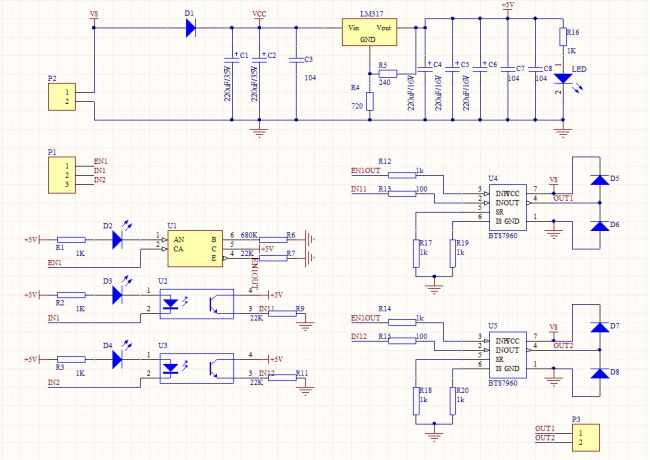Click the D5 diode symbol
This screenshot has height=460, width=650.
[599, 180]
